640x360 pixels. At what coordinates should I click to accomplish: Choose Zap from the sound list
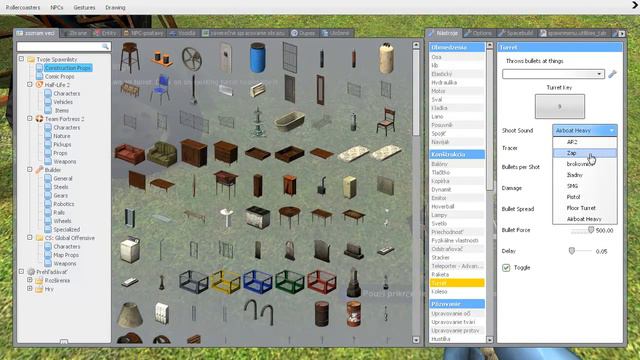click(x=584, y=153)
